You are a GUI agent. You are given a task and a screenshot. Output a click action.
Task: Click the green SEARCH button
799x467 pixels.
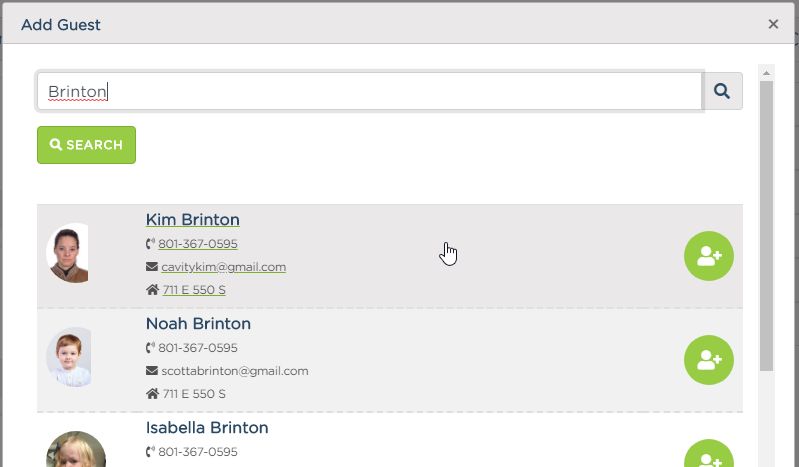86,145
